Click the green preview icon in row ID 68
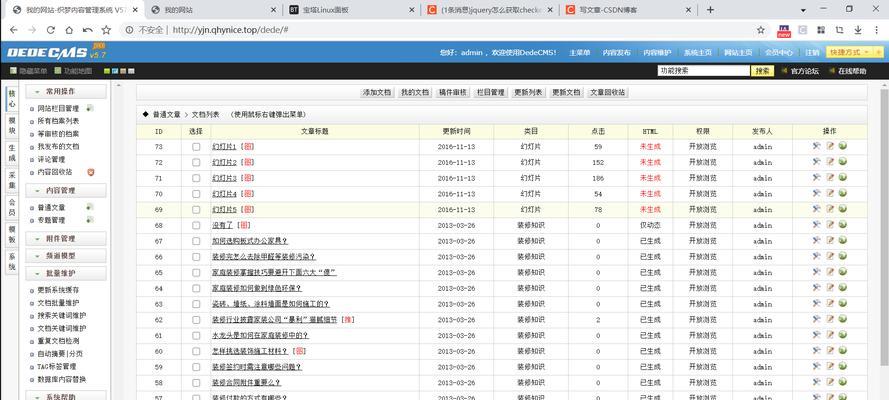 tap(843, 225)
